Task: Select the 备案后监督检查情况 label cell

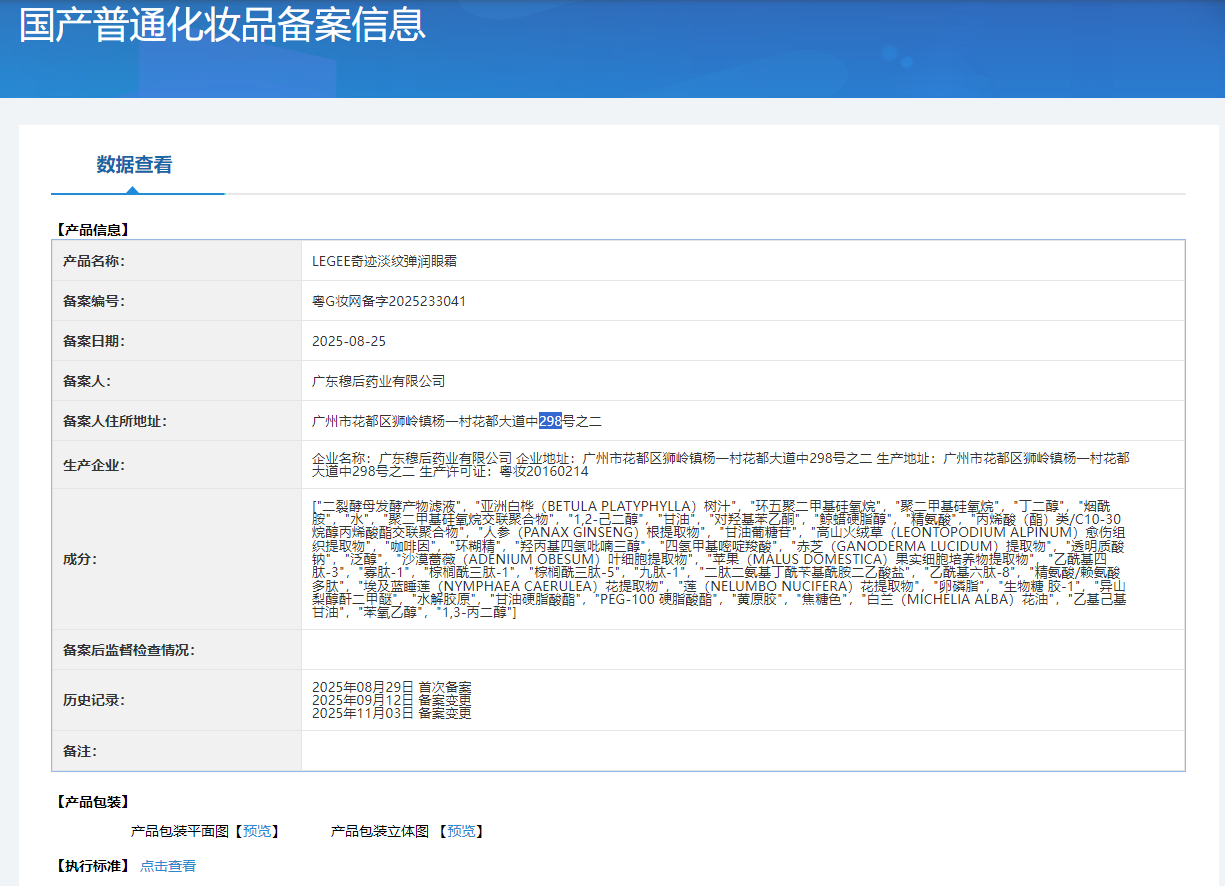Action: (177, 650)
